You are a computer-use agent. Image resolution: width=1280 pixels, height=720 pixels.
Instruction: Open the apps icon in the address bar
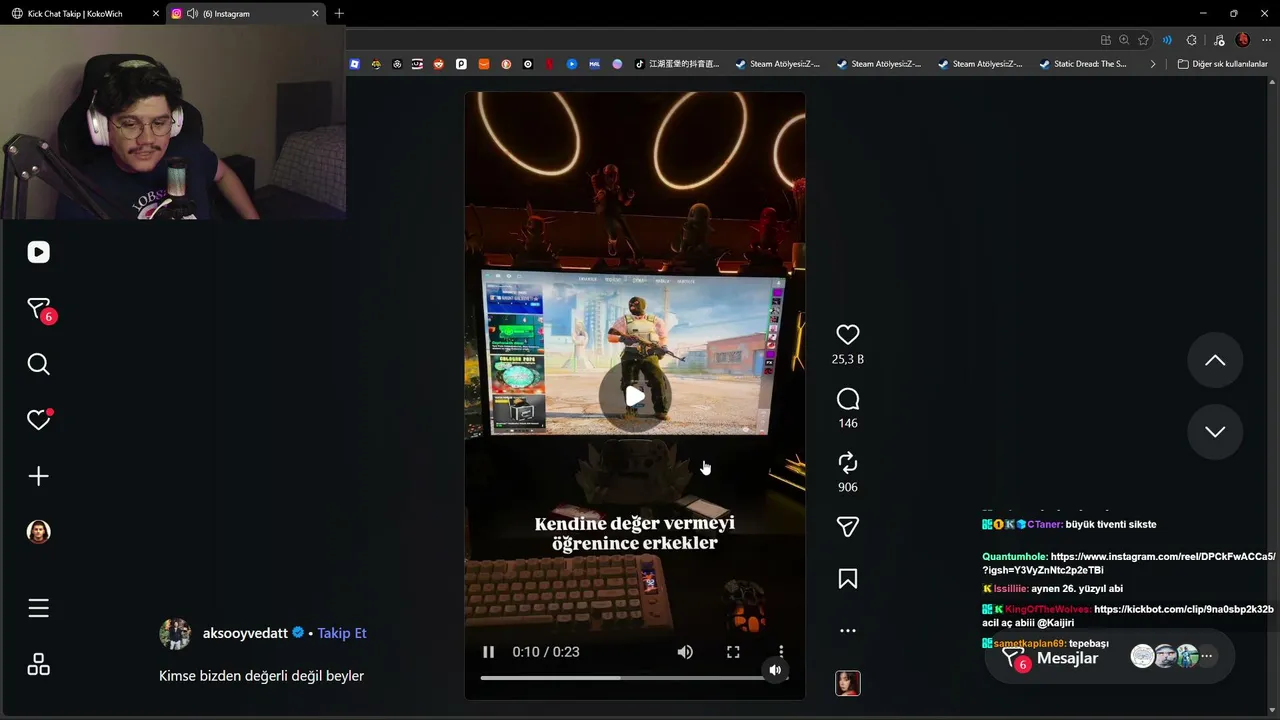click(x=1105, y=40)
